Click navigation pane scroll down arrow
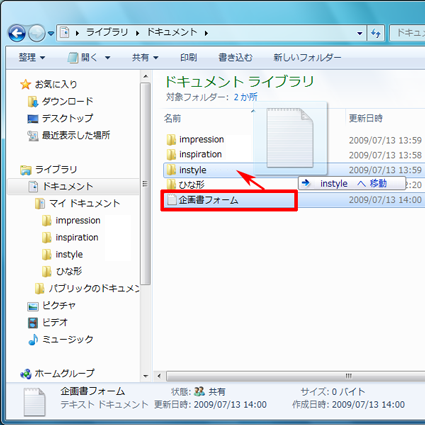 pos(145,376)
